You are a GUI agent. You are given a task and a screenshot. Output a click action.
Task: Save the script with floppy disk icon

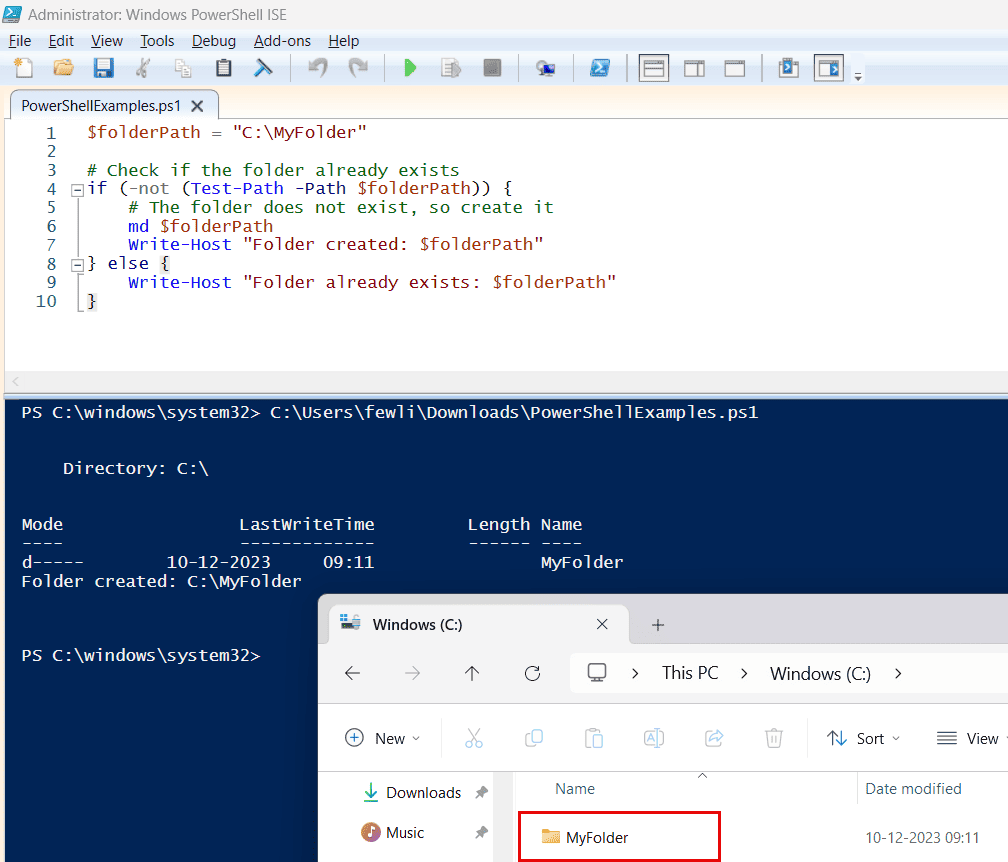[x=103, y=67]
